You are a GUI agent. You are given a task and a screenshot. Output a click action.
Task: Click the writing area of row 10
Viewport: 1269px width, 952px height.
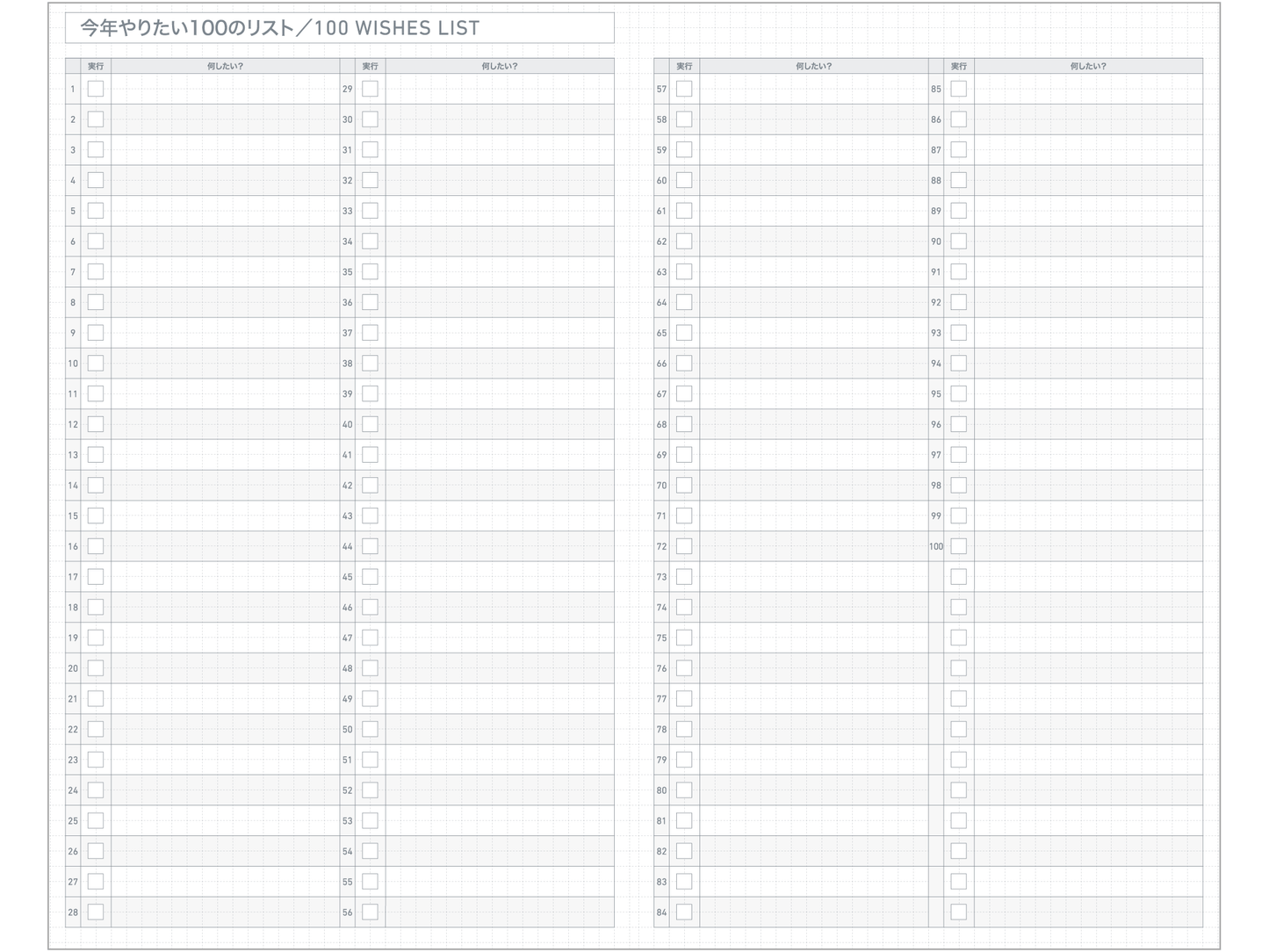point(226,363)
